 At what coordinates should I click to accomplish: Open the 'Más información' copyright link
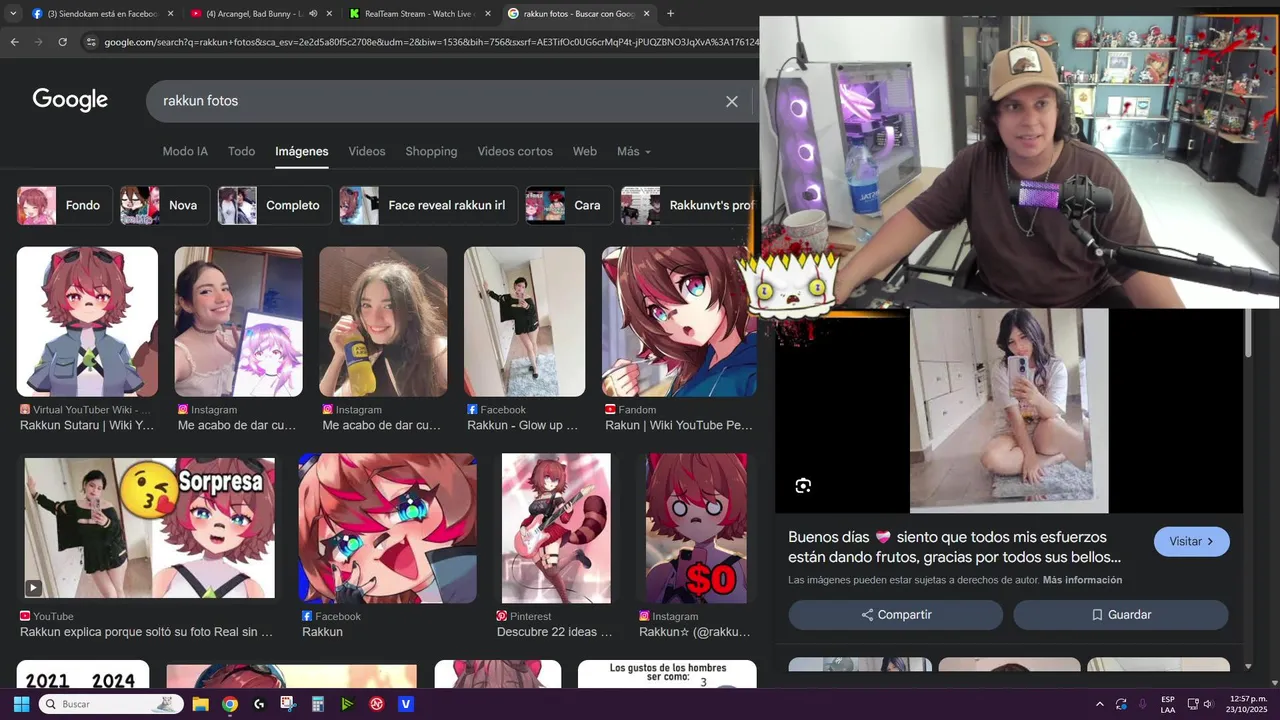(1082, 580)
